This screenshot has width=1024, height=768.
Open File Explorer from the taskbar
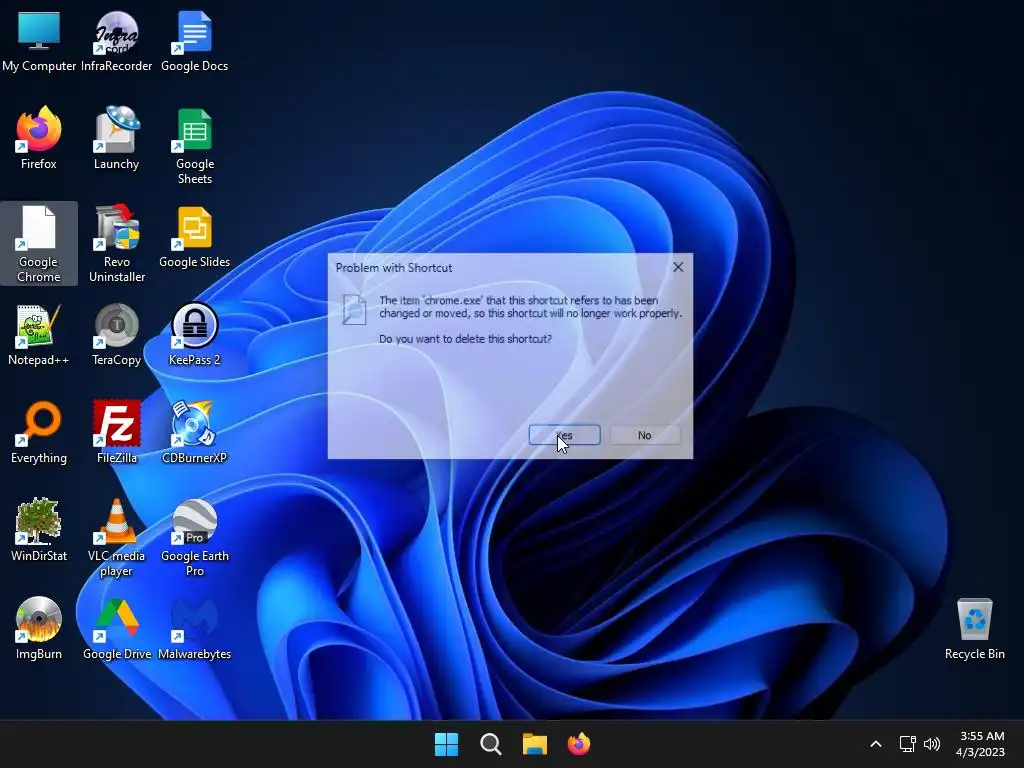[535, 744]
